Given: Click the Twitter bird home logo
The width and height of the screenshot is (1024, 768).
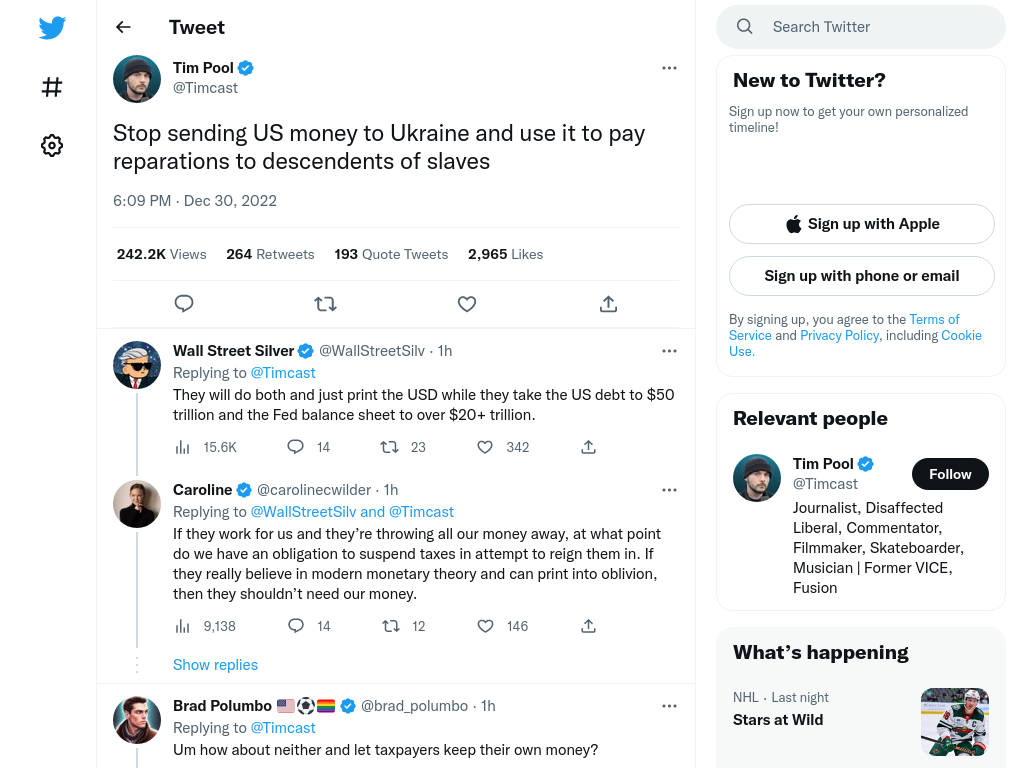Looking at the screenshot, I should pyautogui.click(x=52, y=27).
